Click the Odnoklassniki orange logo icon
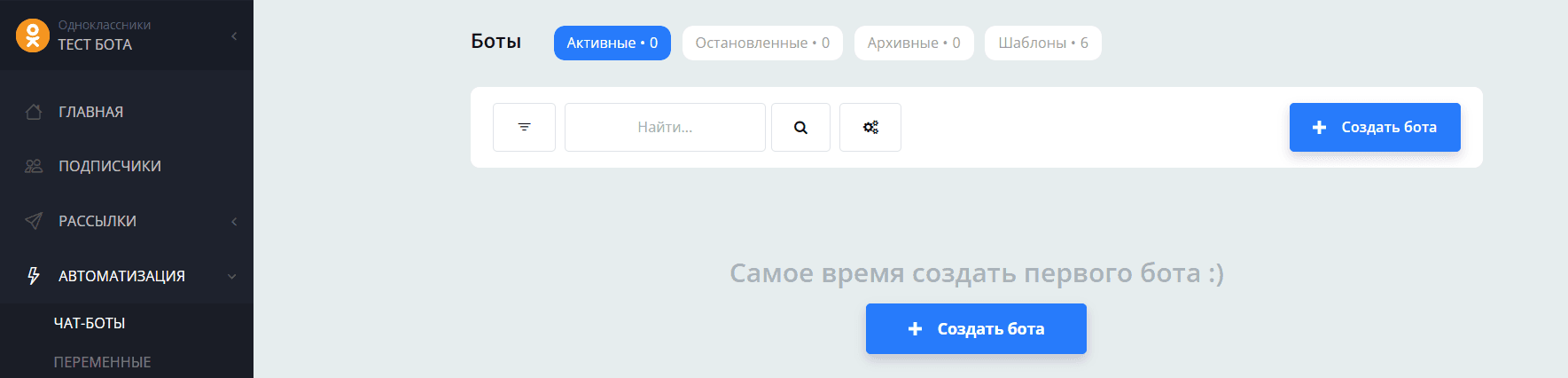1568x378 pixels. [33, 35]
